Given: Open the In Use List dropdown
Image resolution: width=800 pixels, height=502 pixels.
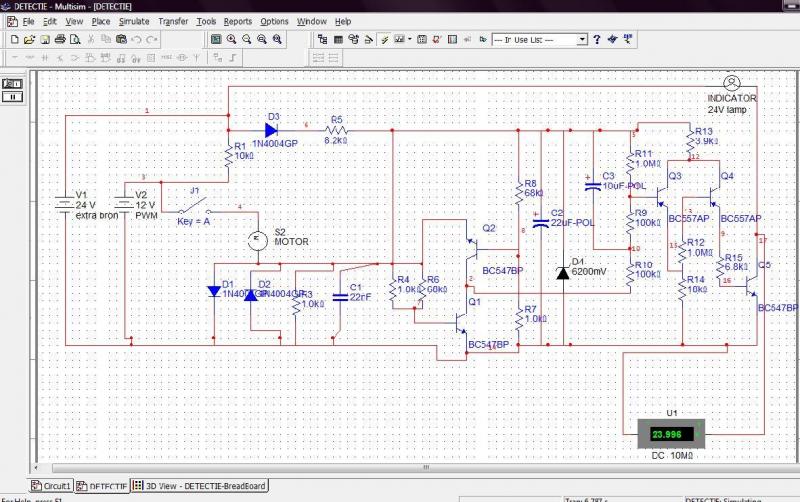Looking at the screenshot, I should coord(581,40).
